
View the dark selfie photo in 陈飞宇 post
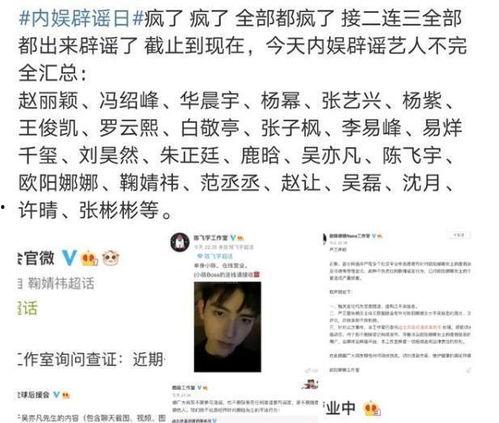click(228, 327)
